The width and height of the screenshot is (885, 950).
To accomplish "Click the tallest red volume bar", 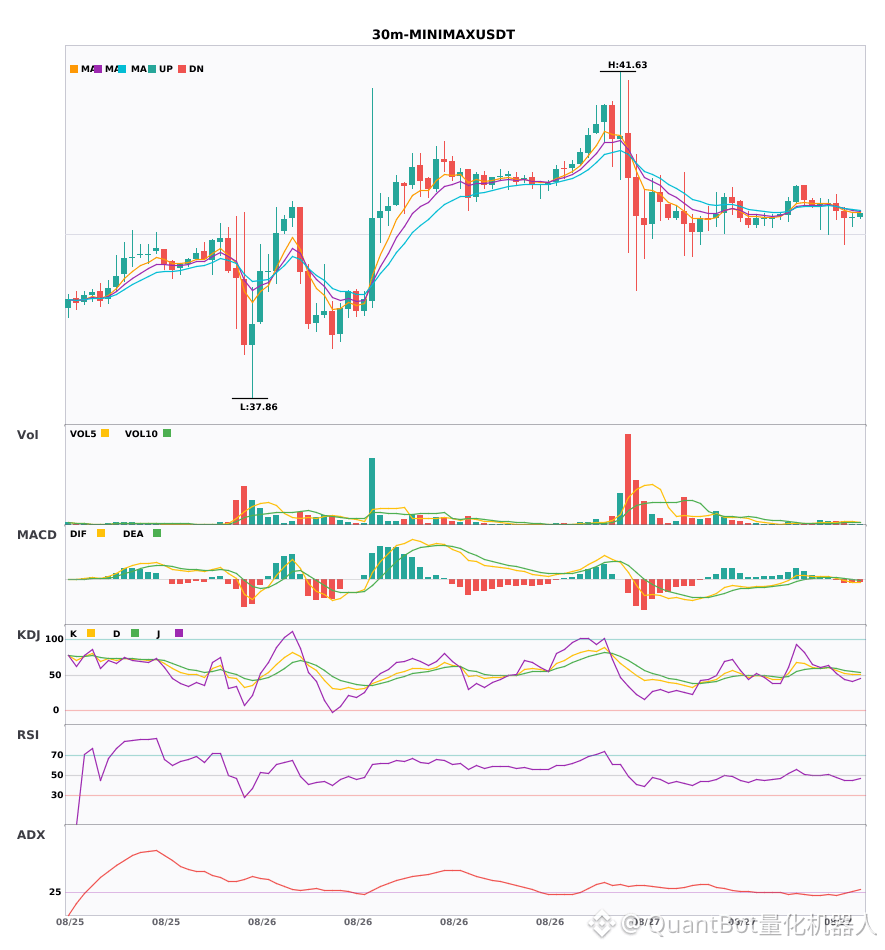I will coord(628,479).
